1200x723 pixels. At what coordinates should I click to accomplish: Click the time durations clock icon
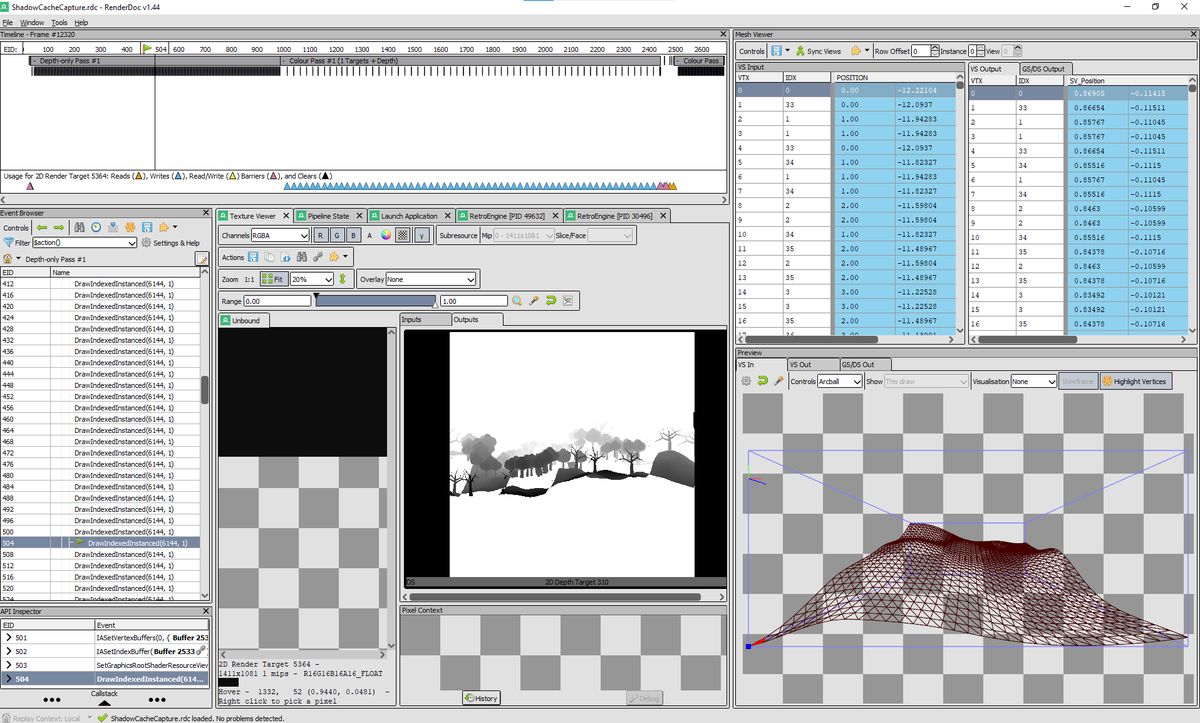(96, 227)
